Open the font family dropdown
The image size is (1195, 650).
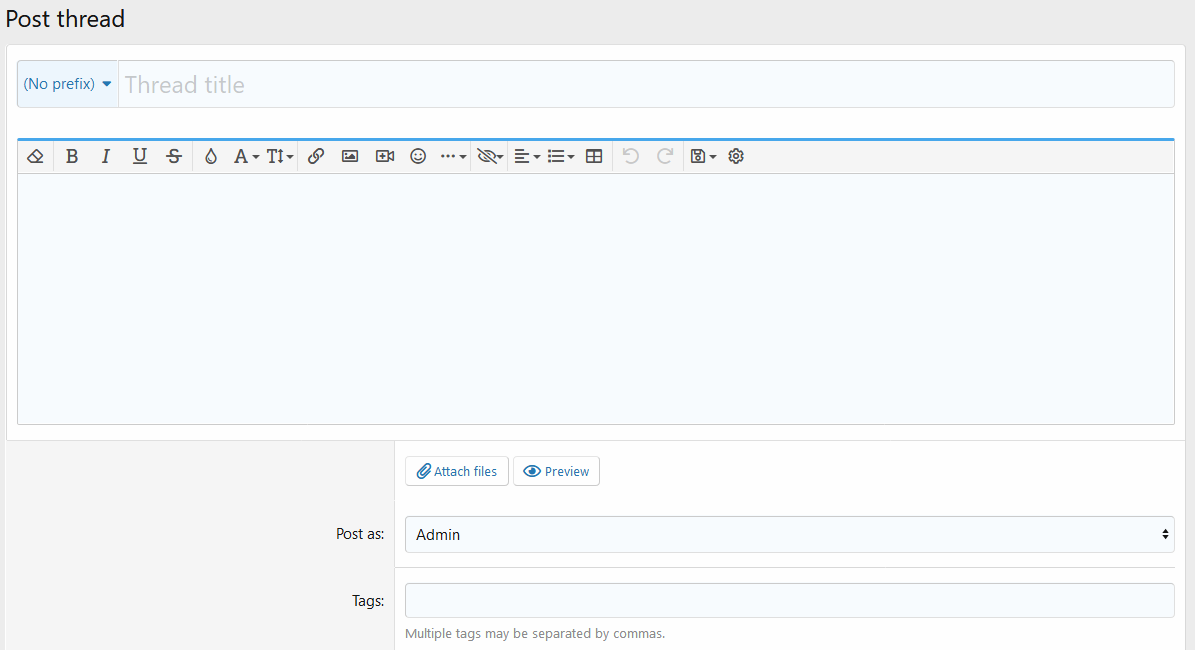pyautogui.click(x=245, y=156)
